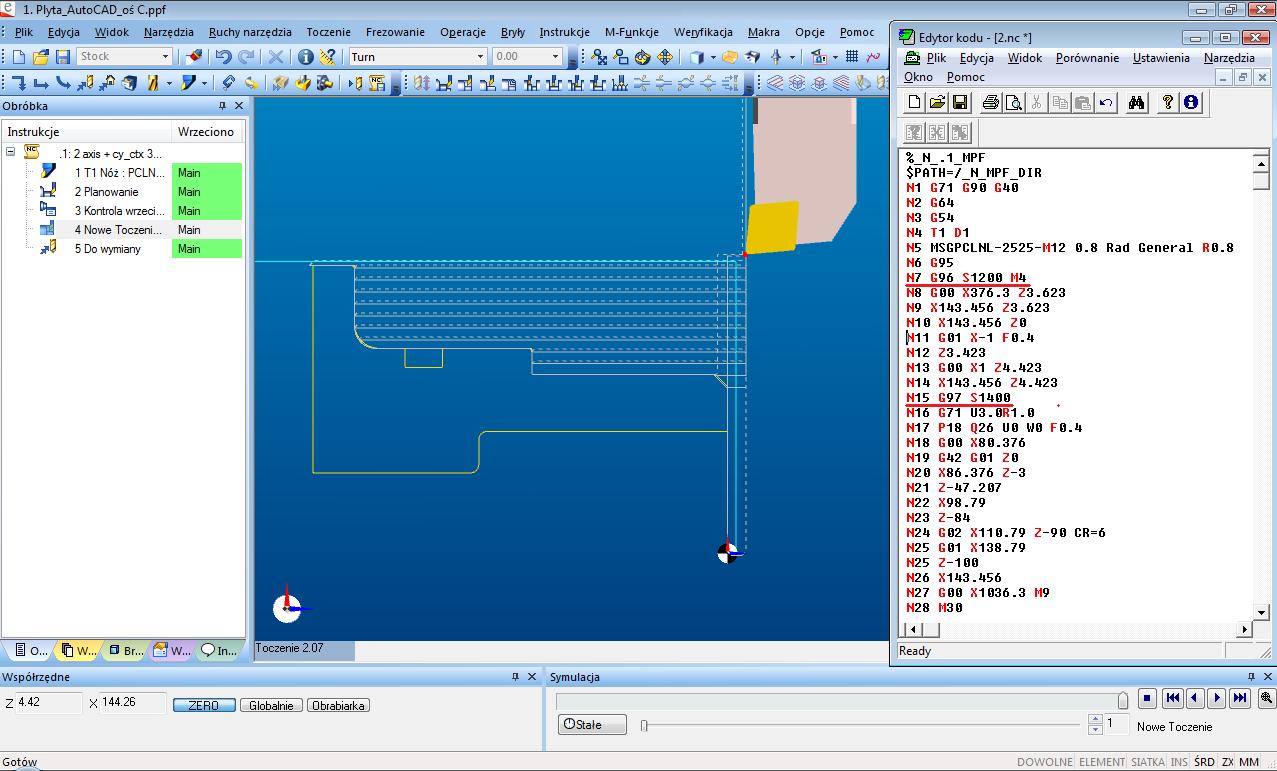
Task: Toggle ŚRD snap in status bar
Action: click(x=1204, y=762)
